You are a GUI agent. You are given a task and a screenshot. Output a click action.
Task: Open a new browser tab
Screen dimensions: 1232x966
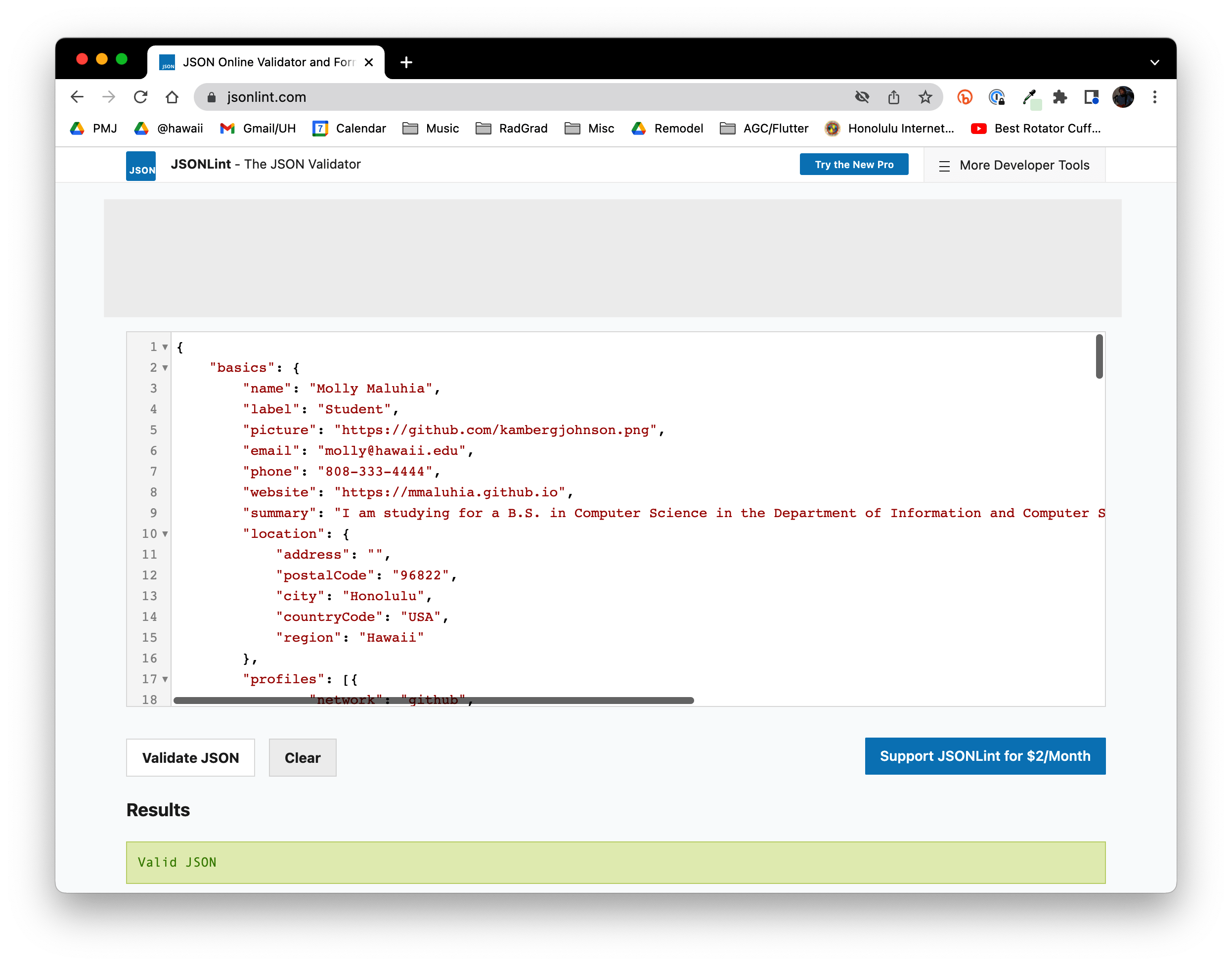pos(406,62)
